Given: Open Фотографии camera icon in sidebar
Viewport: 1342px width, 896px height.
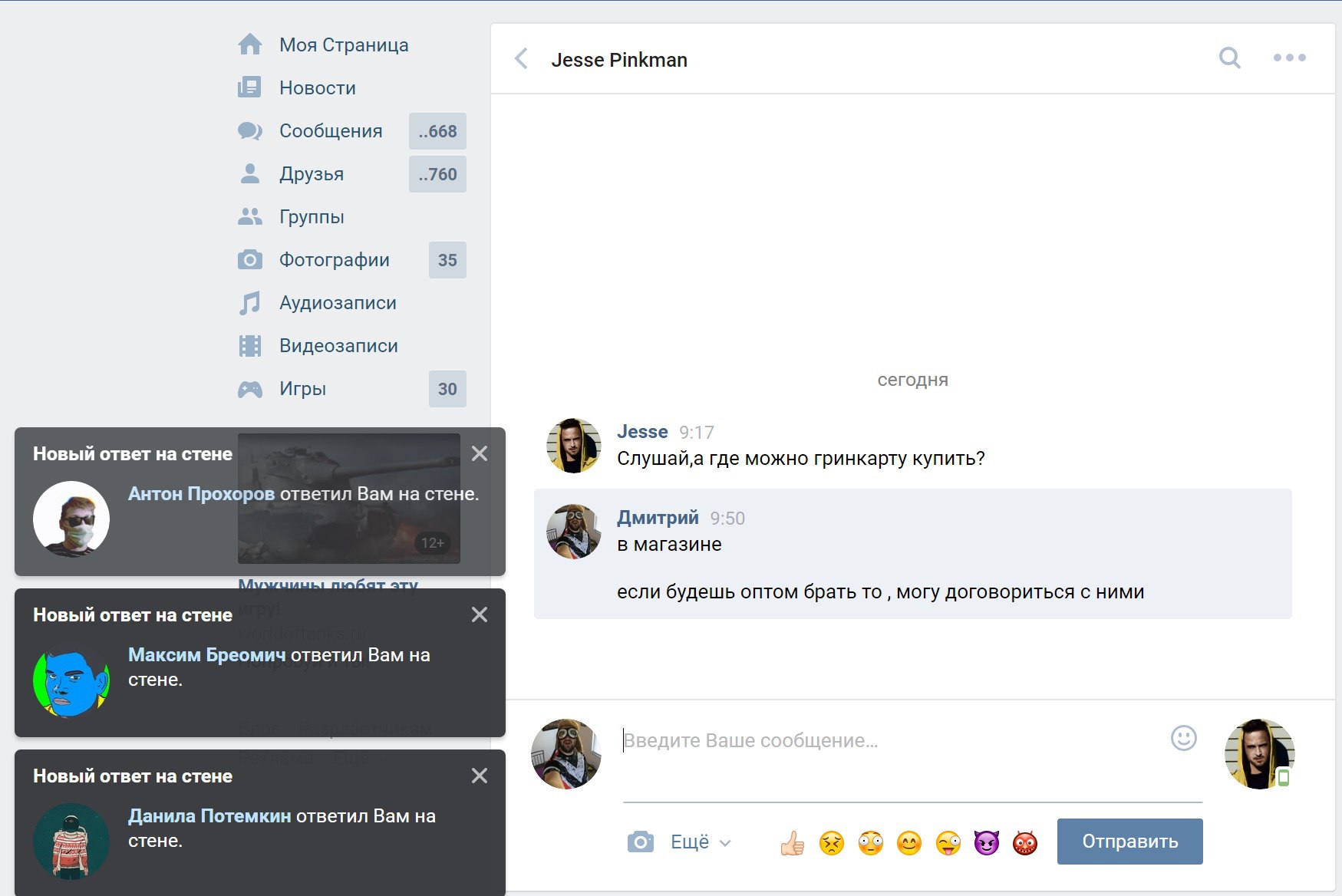Looking at the screenshot, I should click(x=250, y=260).
